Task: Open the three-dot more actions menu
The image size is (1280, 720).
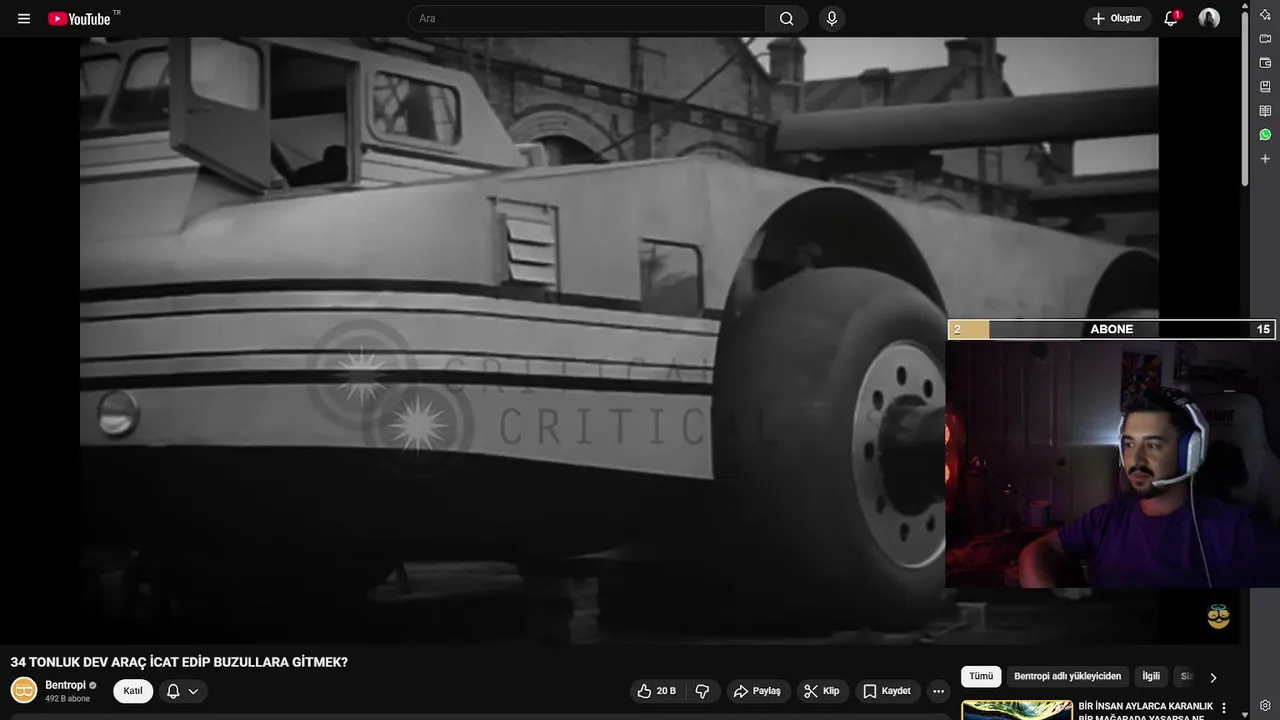Action: pos(938,691)
